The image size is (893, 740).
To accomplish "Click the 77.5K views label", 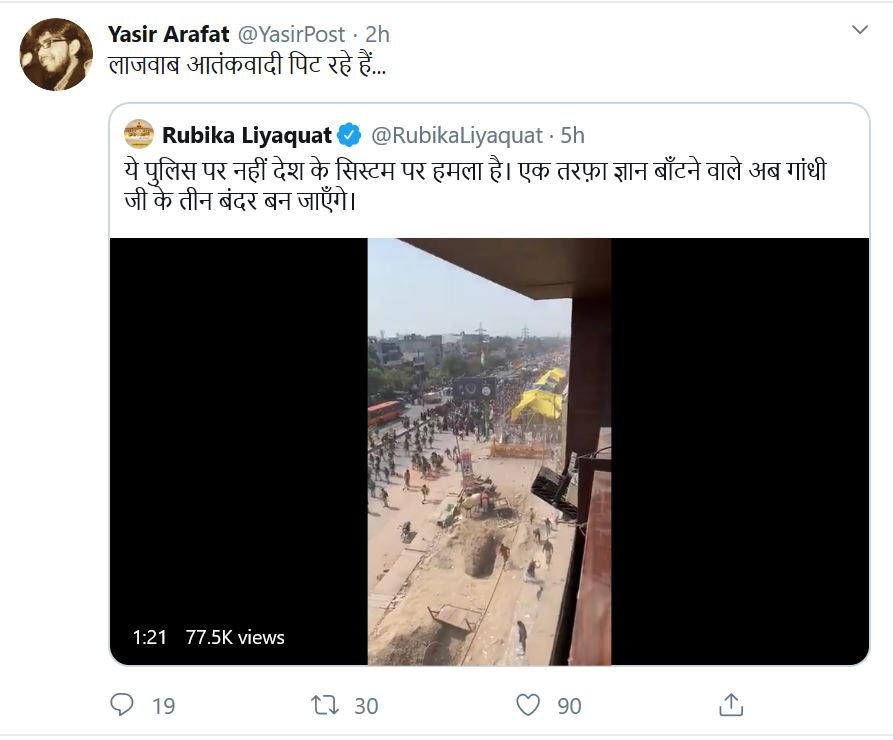I will coord(235,637).
